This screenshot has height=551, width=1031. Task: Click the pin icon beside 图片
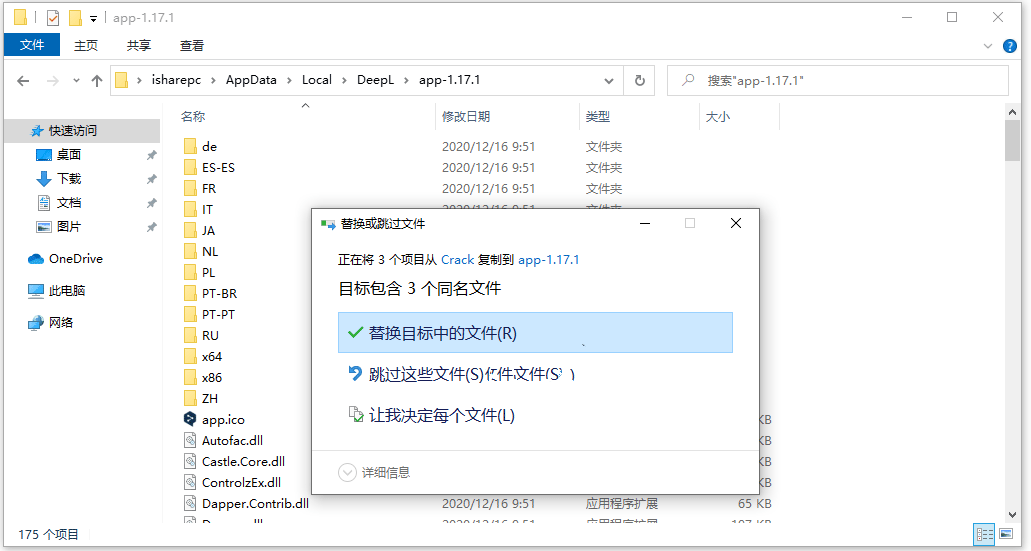pos(151,227)
